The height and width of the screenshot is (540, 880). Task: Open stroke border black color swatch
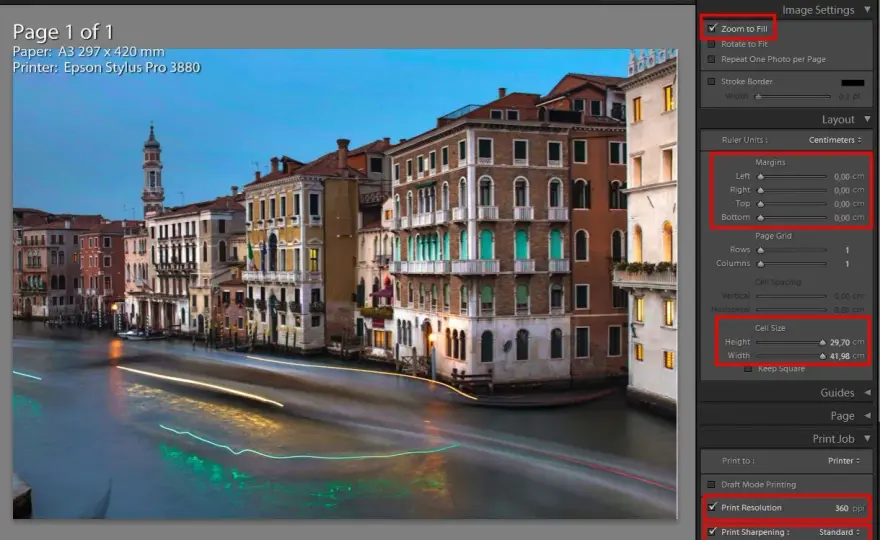[x=852, y=82]
